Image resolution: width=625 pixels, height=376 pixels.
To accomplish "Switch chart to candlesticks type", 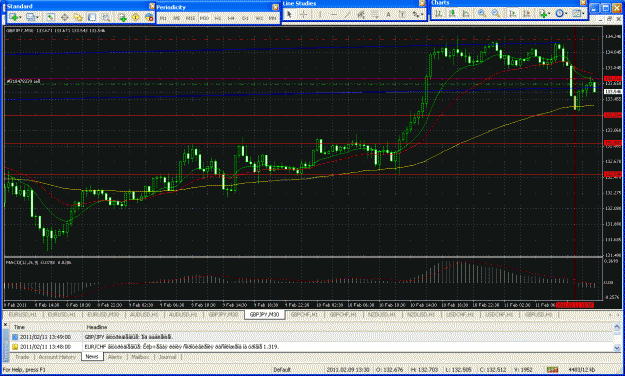I will (452, 14).
